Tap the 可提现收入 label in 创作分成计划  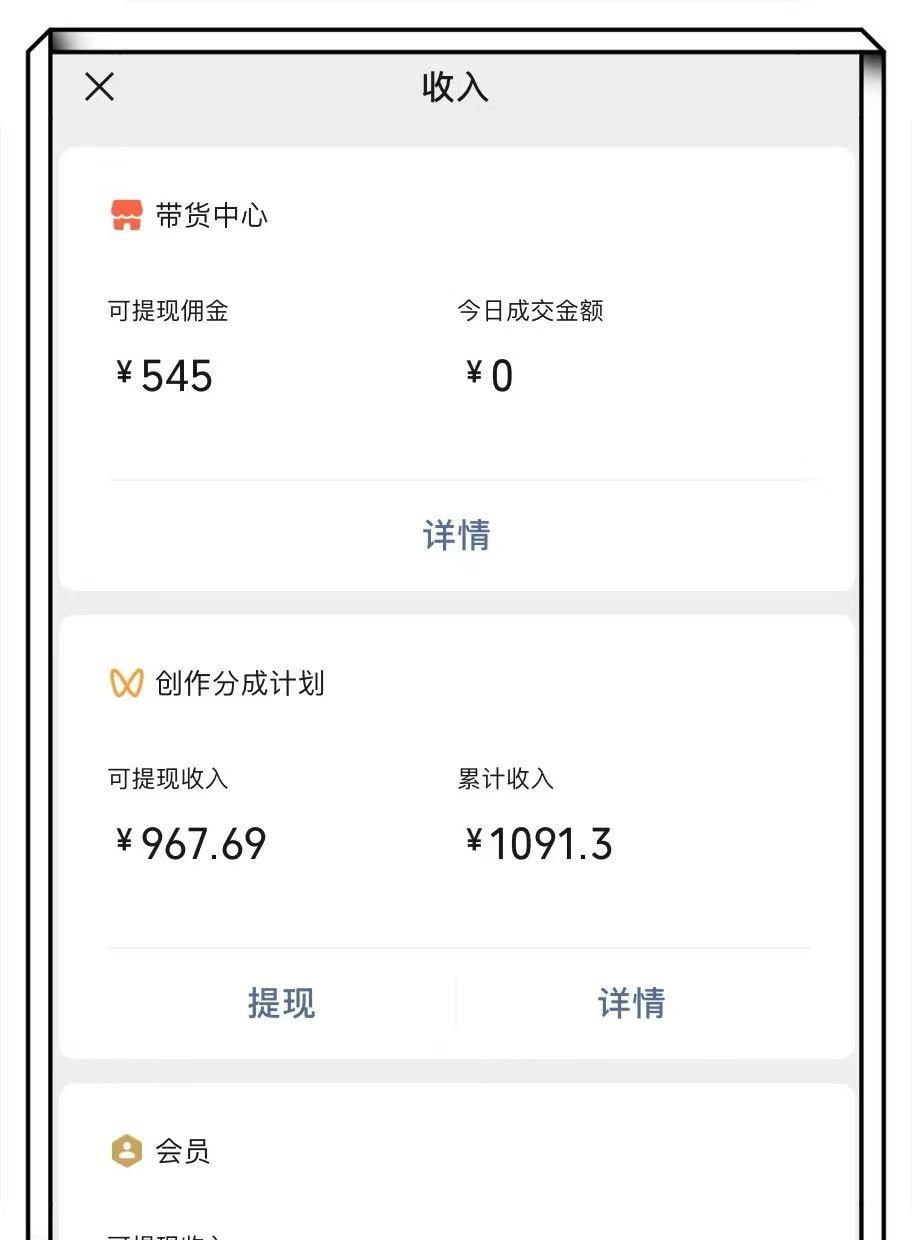tap(168, 779)
